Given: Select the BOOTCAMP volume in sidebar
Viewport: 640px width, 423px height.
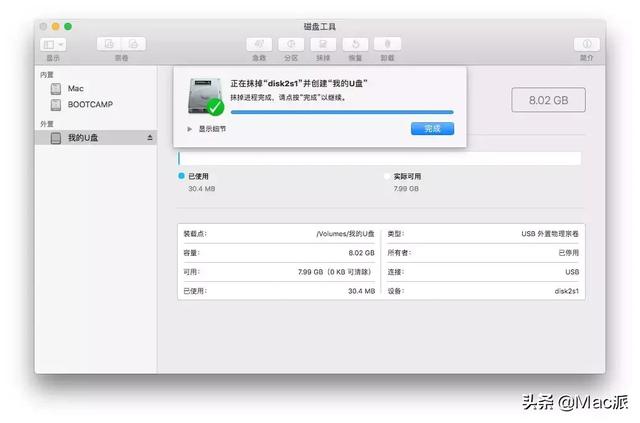Looking at the screenshot, I should (x=96, y=105).
